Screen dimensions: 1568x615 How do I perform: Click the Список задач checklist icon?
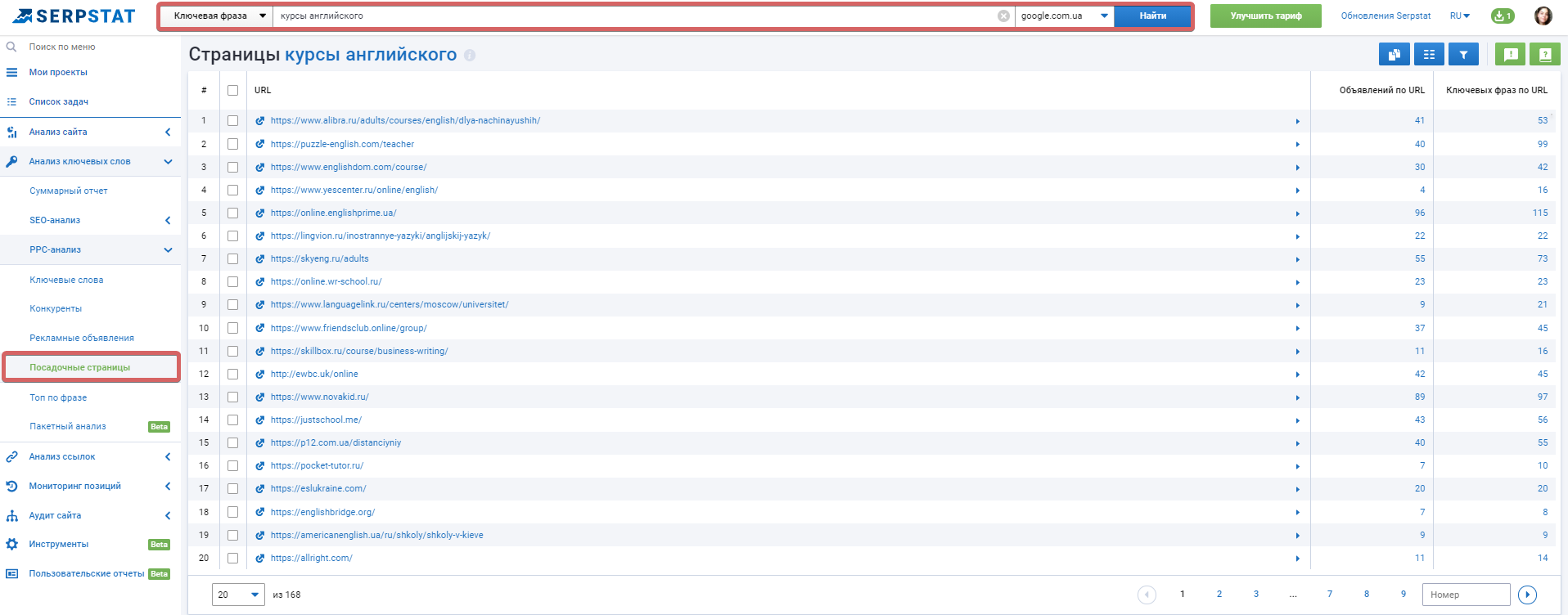click(11, 101)
